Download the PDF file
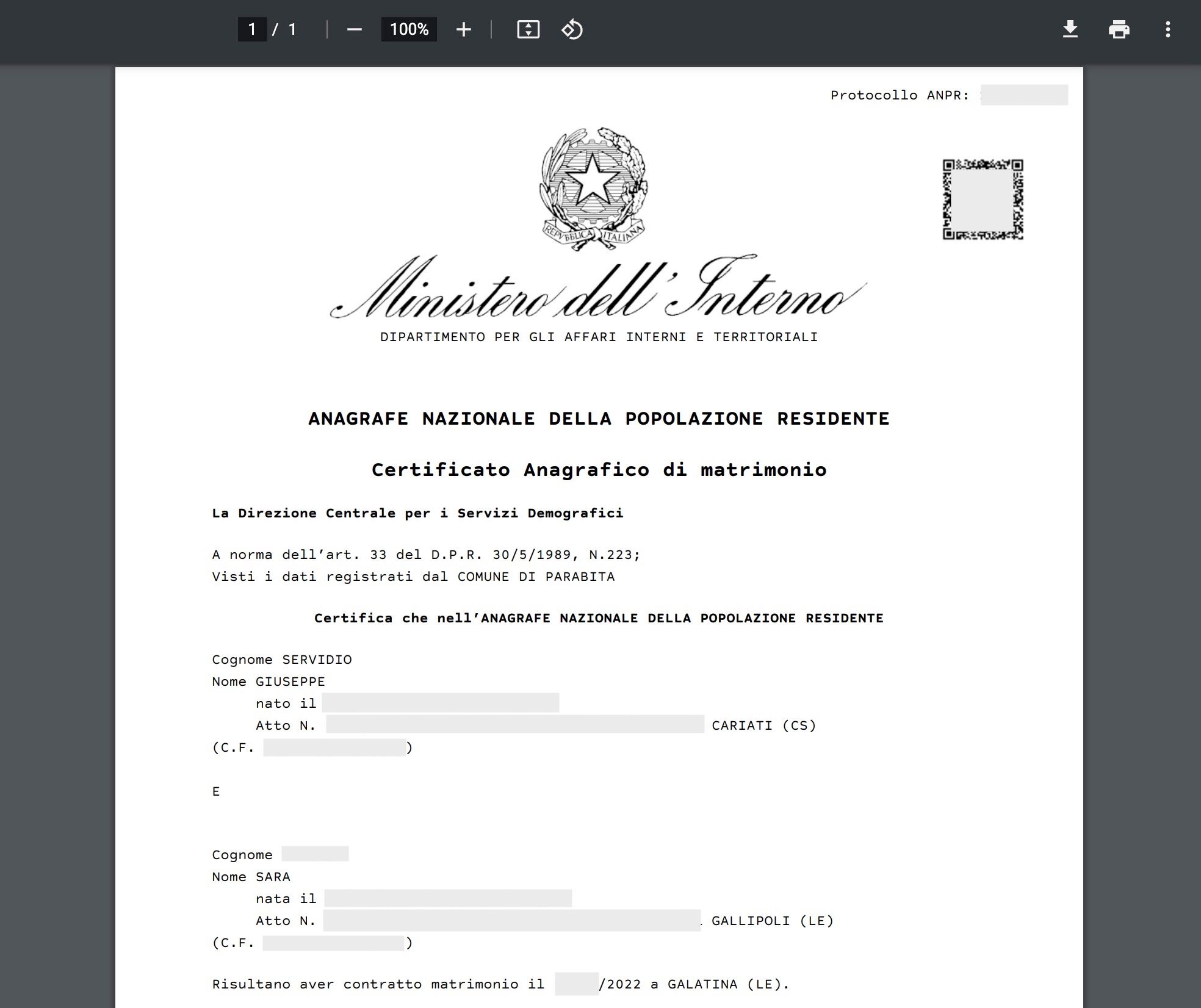The width and height of the screenshot is (1201, 1008). [1070, 29]
